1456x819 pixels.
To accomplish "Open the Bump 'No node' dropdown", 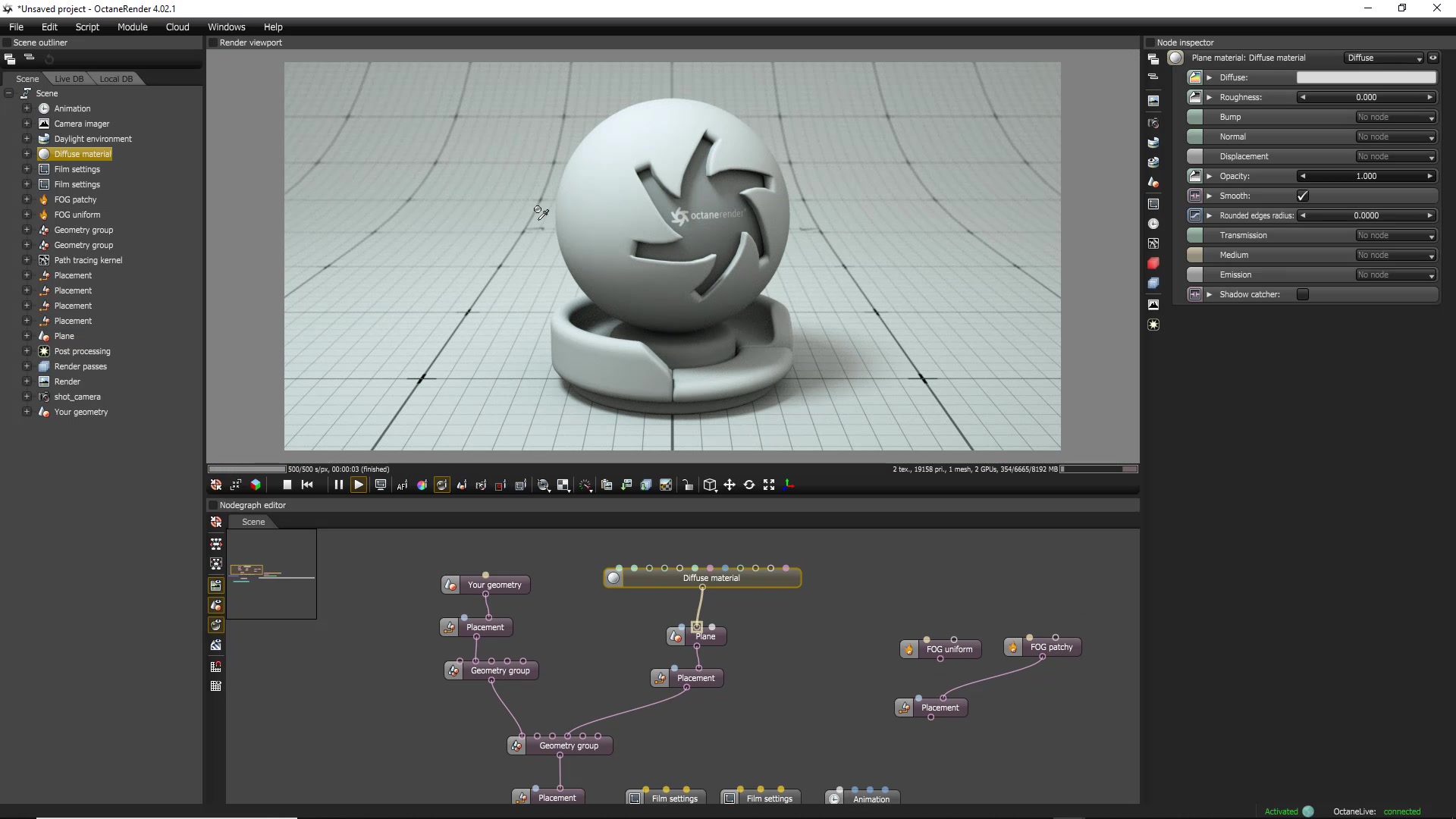I will coord(1396,117).
